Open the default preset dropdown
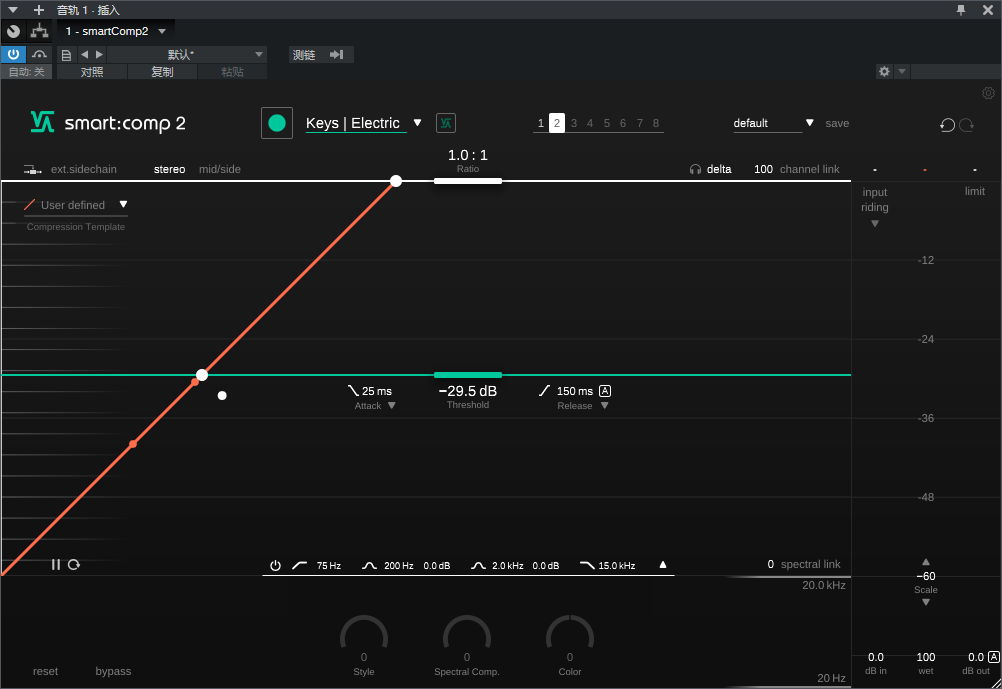 pos(810,123)
